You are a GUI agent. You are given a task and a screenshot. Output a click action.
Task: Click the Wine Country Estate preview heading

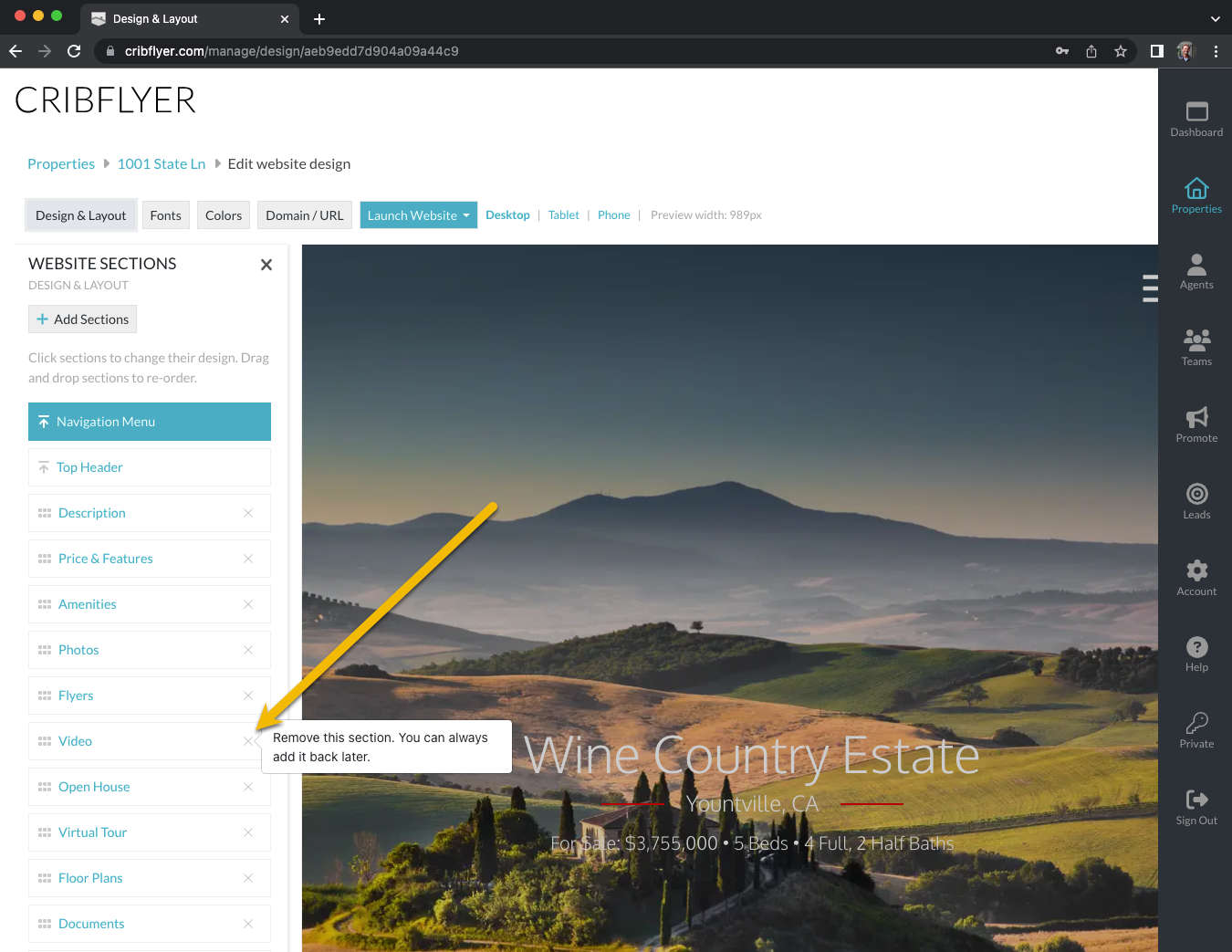[752, 756]
